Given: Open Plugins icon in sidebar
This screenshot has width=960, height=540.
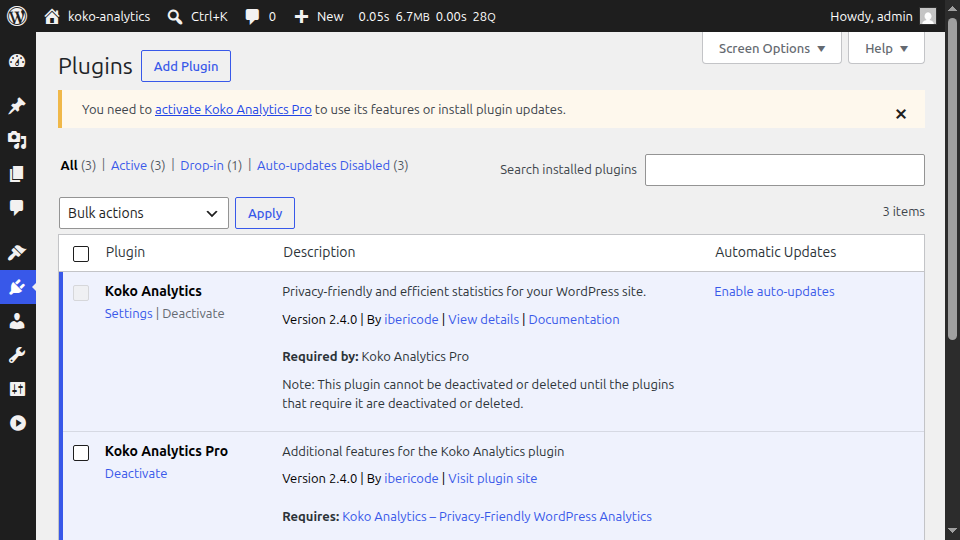Looking at the screenshot, I should click(x=17, y=287).
